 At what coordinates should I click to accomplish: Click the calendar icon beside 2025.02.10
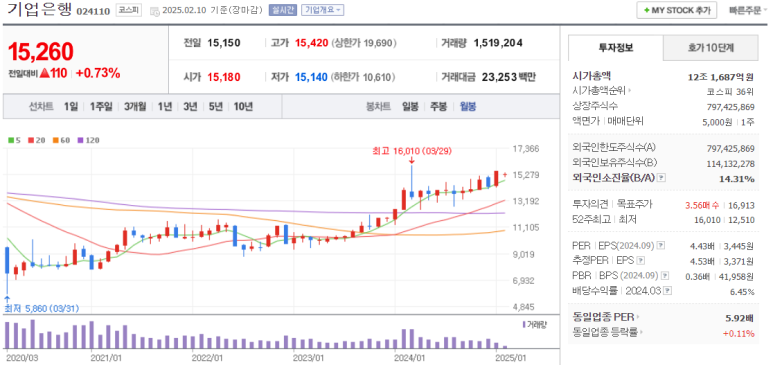point(154,11)
